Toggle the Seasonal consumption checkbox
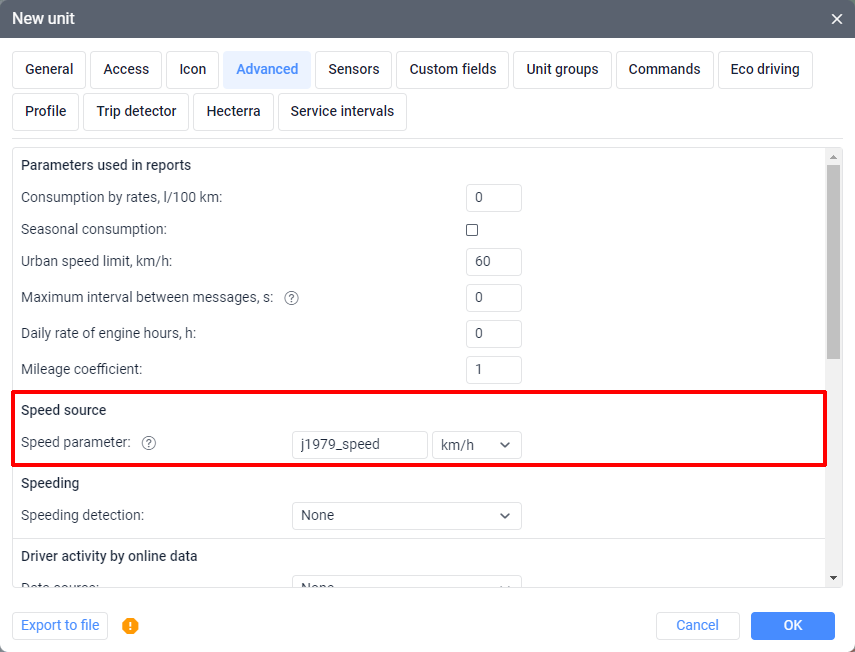This screenshot has height=652, width=855. [472, 230]
